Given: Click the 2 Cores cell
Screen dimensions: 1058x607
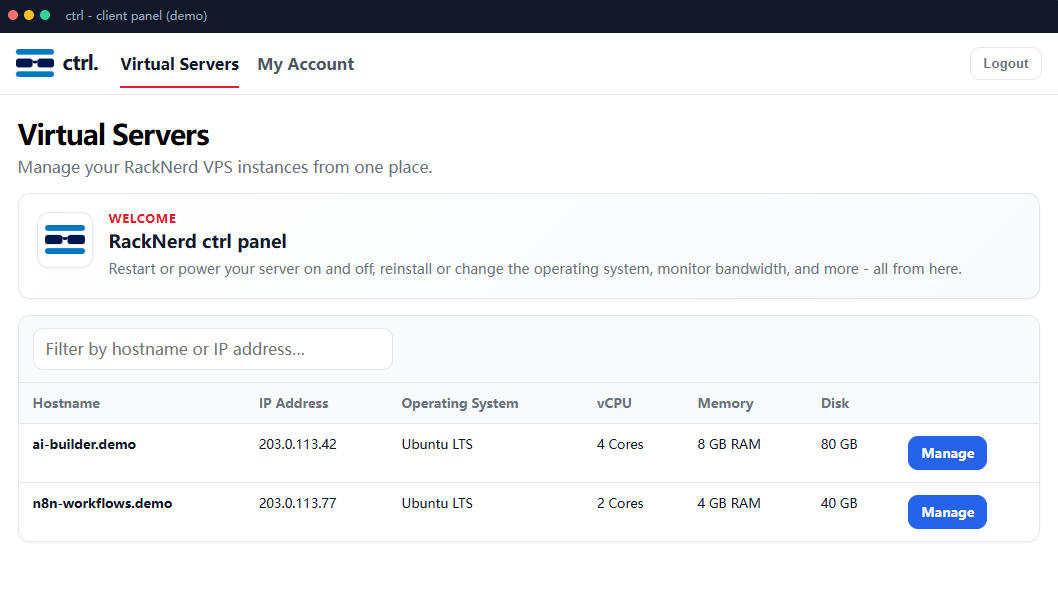Looking at the screenshot, I should (620, 503).
